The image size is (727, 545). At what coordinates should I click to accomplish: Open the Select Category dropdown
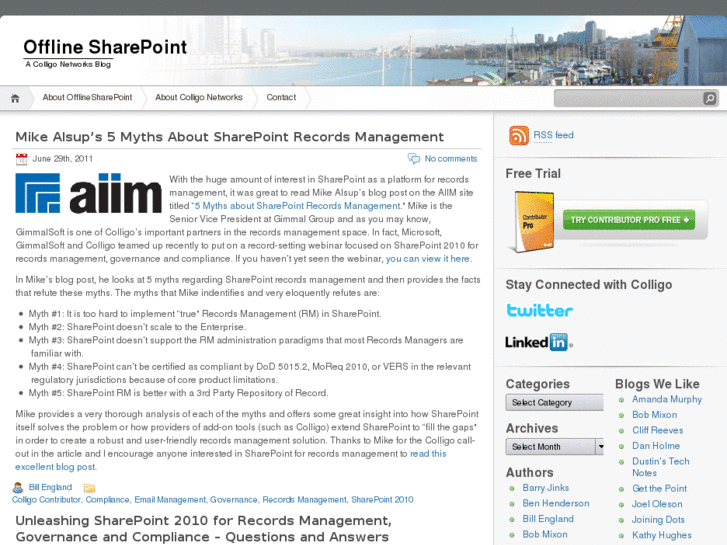[555, 403]
